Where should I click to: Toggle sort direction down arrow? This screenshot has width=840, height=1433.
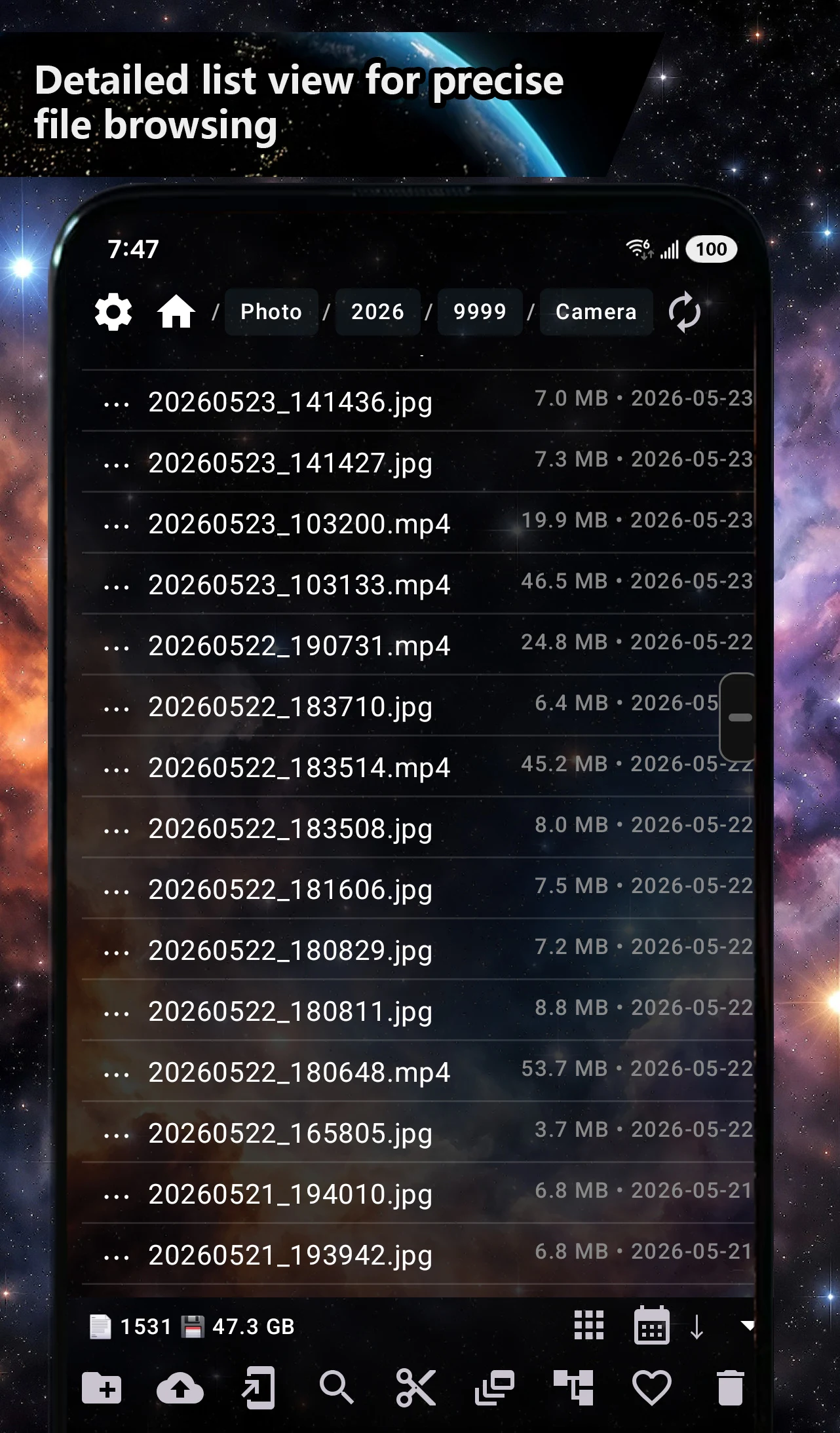pos(697,1326)
